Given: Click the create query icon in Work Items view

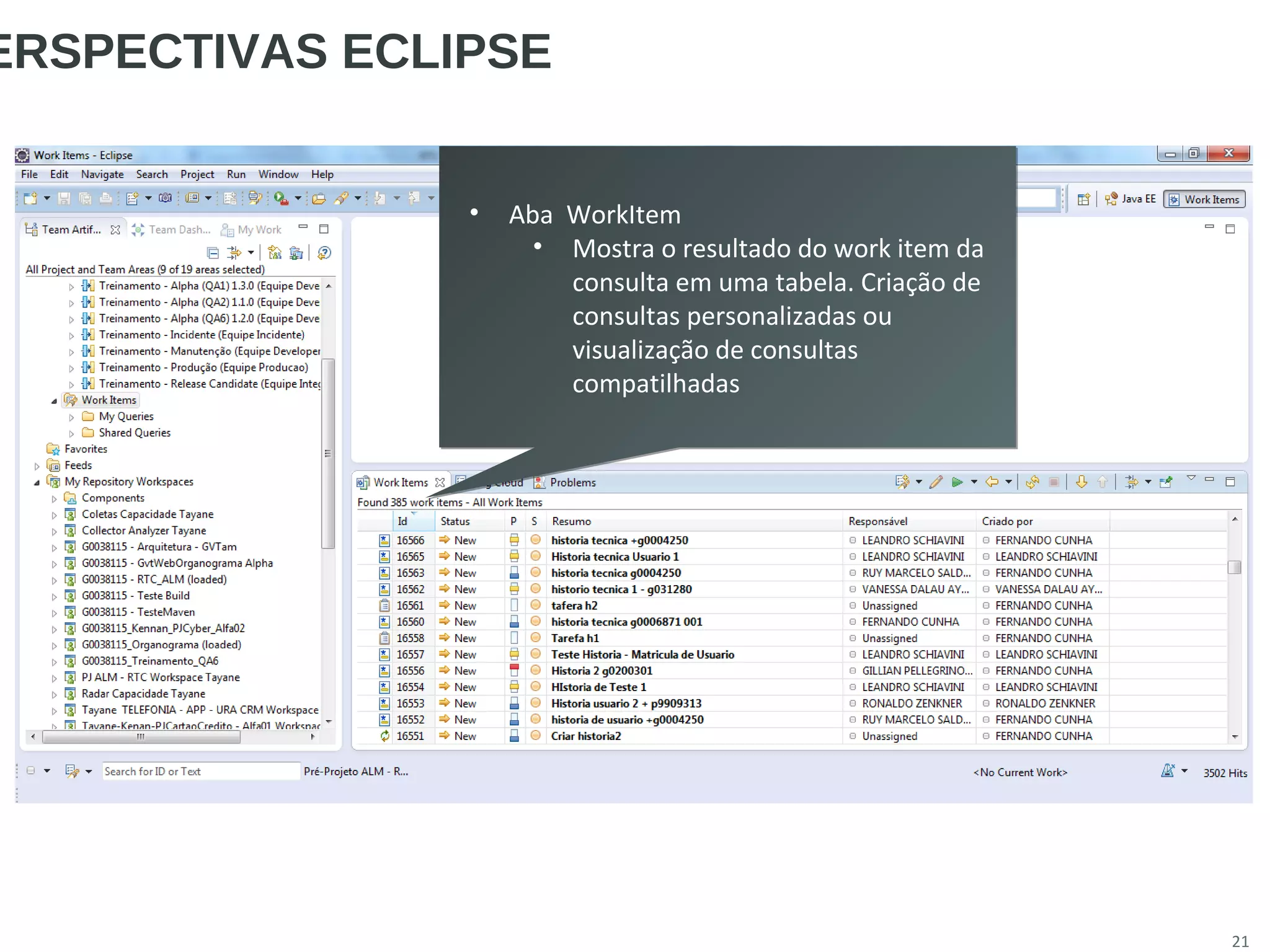Looking at the screenshot, I should [x=902, y=482].
